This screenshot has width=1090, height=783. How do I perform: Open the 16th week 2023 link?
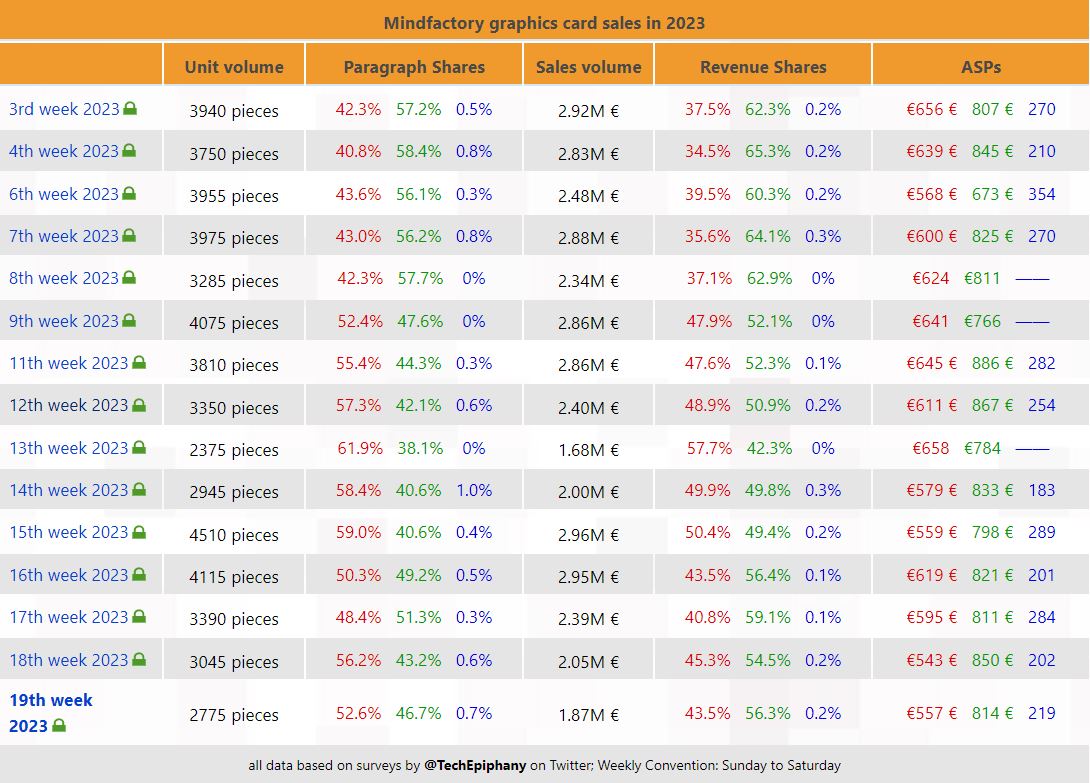[68, 575]
